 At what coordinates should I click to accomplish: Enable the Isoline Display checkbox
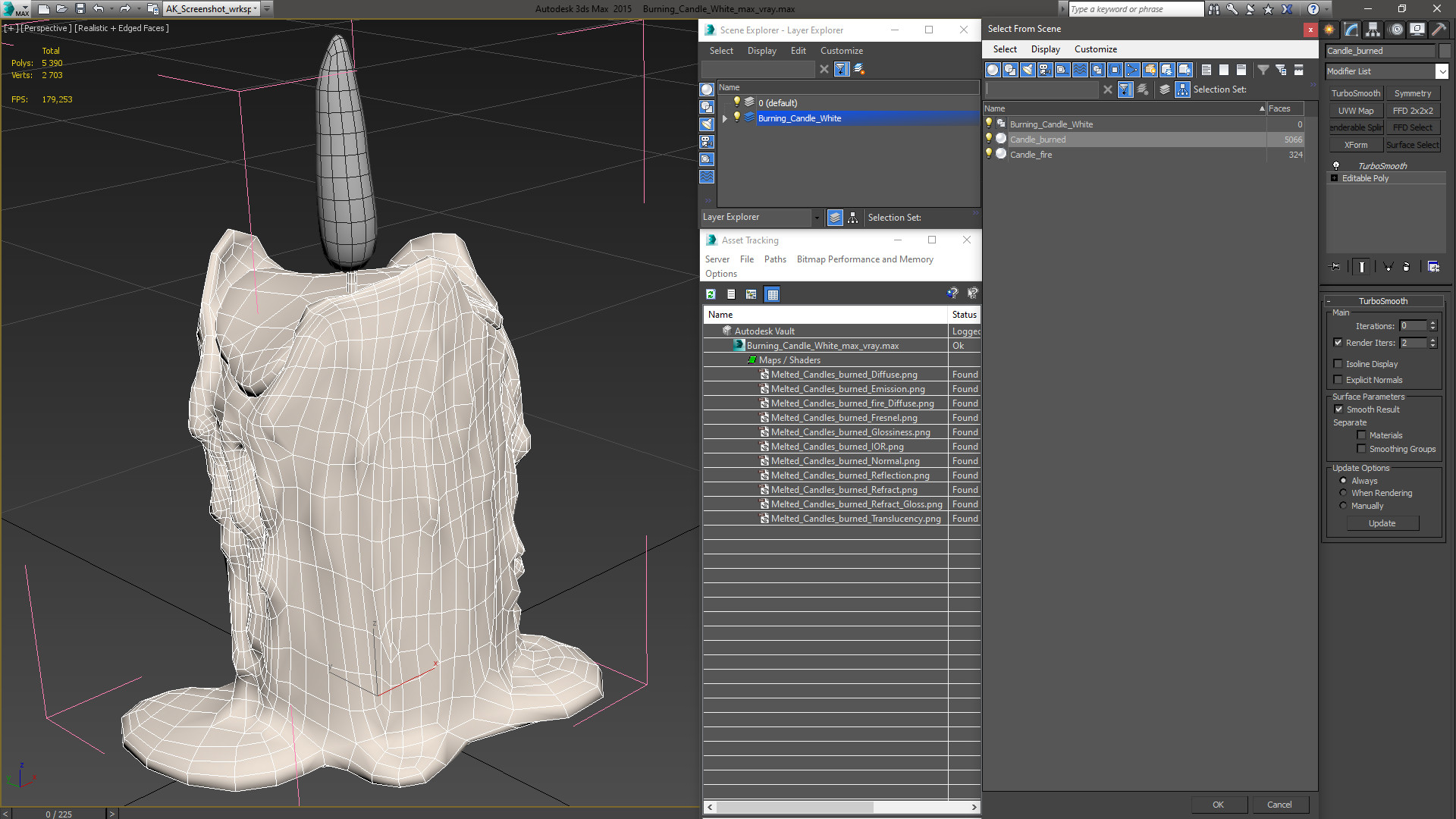pos(1338,364)
